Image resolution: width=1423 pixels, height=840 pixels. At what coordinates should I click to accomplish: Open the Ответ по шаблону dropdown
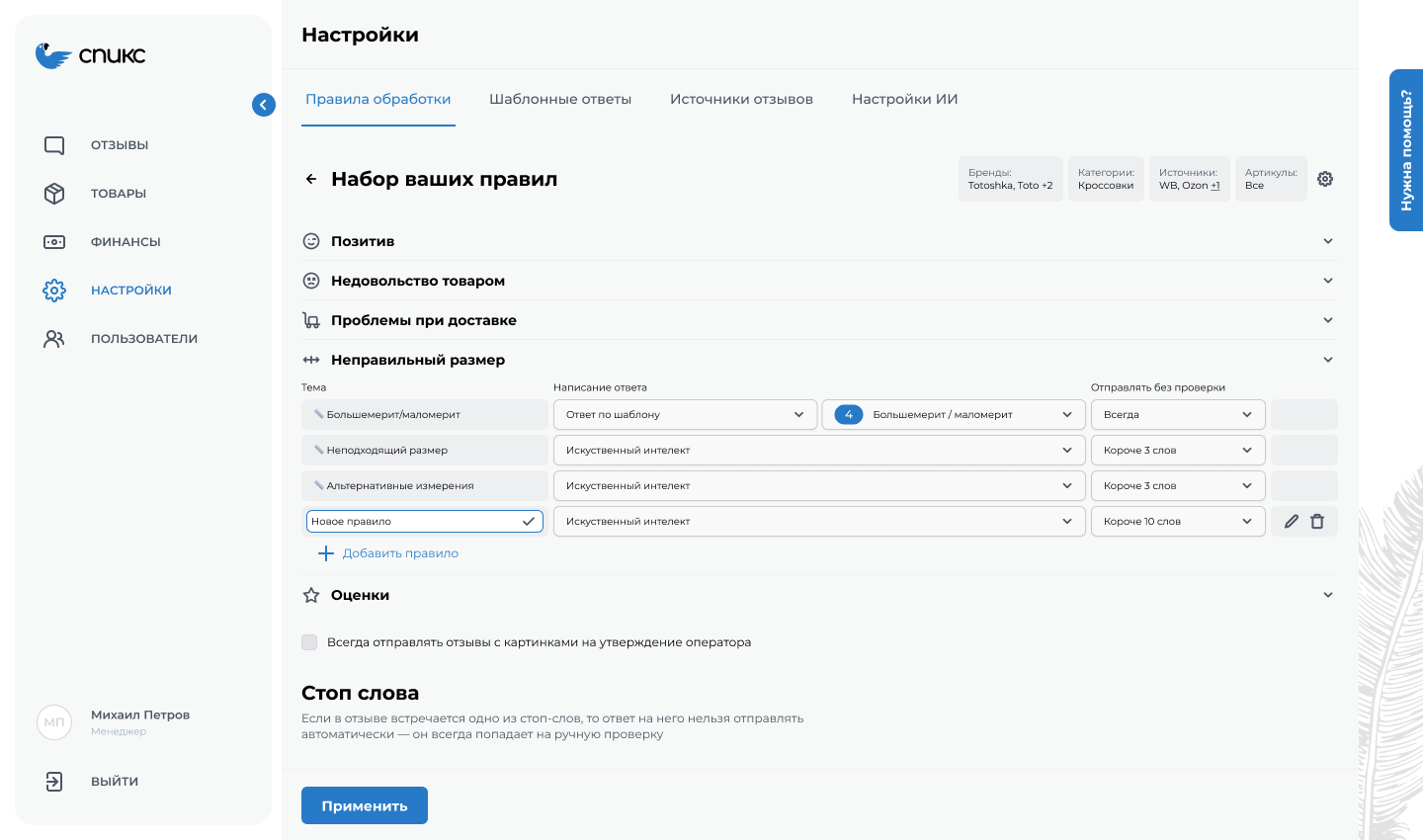tap(685, 414)
